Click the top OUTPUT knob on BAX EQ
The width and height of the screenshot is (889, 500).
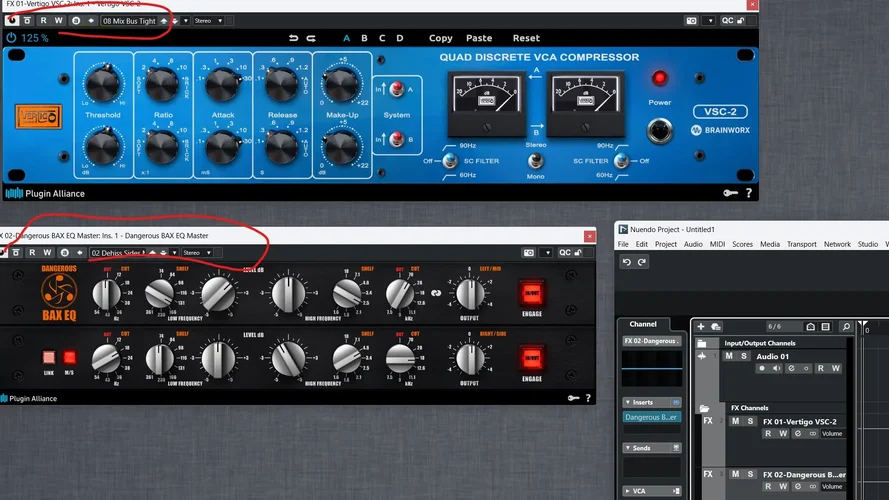coord(469,294)
